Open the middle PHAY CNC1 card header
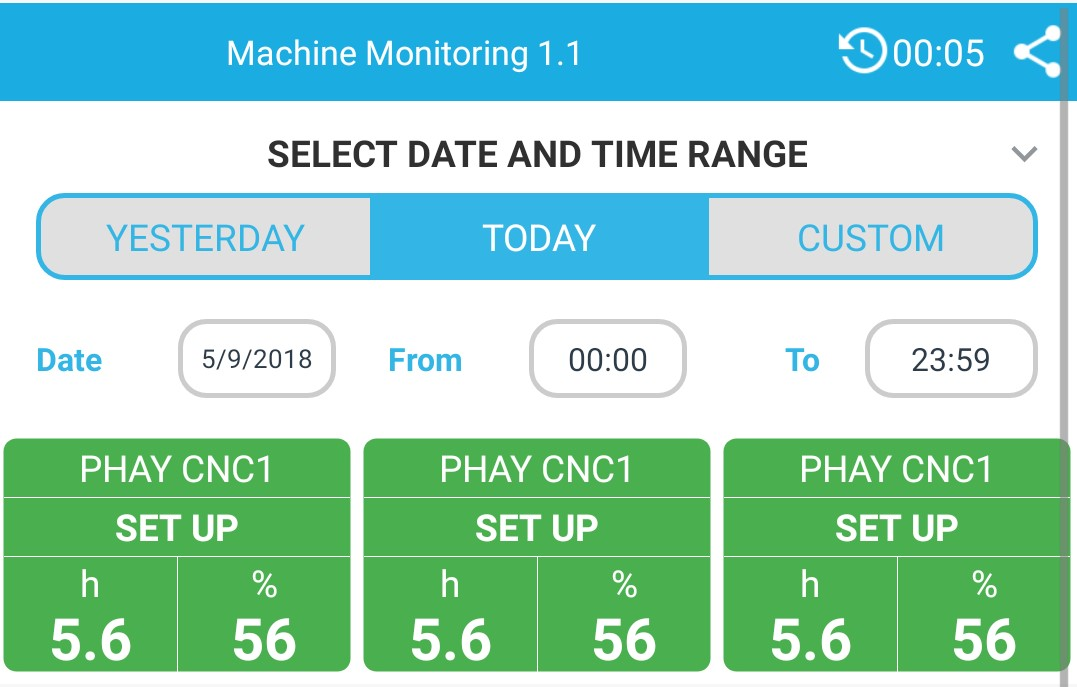 pyautogui.click(x=536, y=469)
